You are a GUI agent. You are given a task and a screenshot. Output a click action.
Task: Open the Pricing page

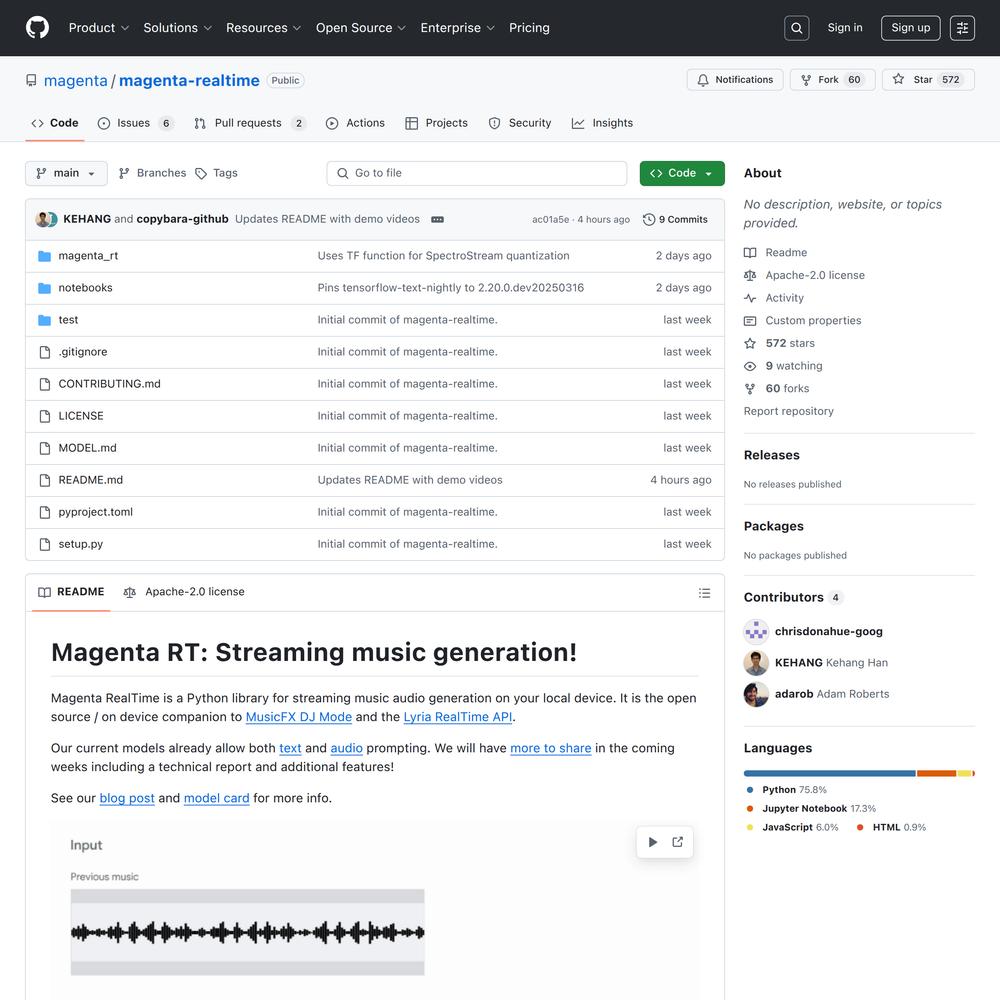point(529,28)
